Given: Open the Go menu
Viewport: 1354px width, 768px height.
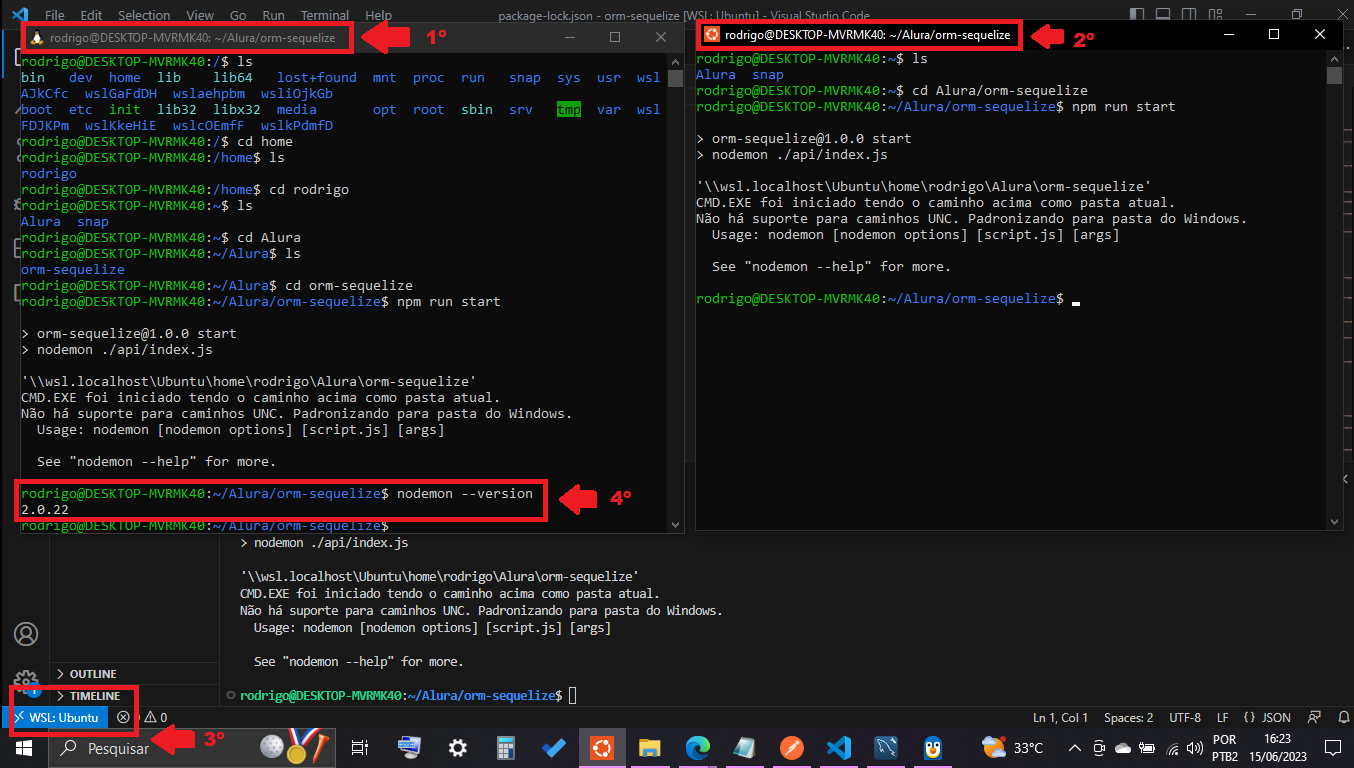Looking at the screenshot, I should coord(238,15).
